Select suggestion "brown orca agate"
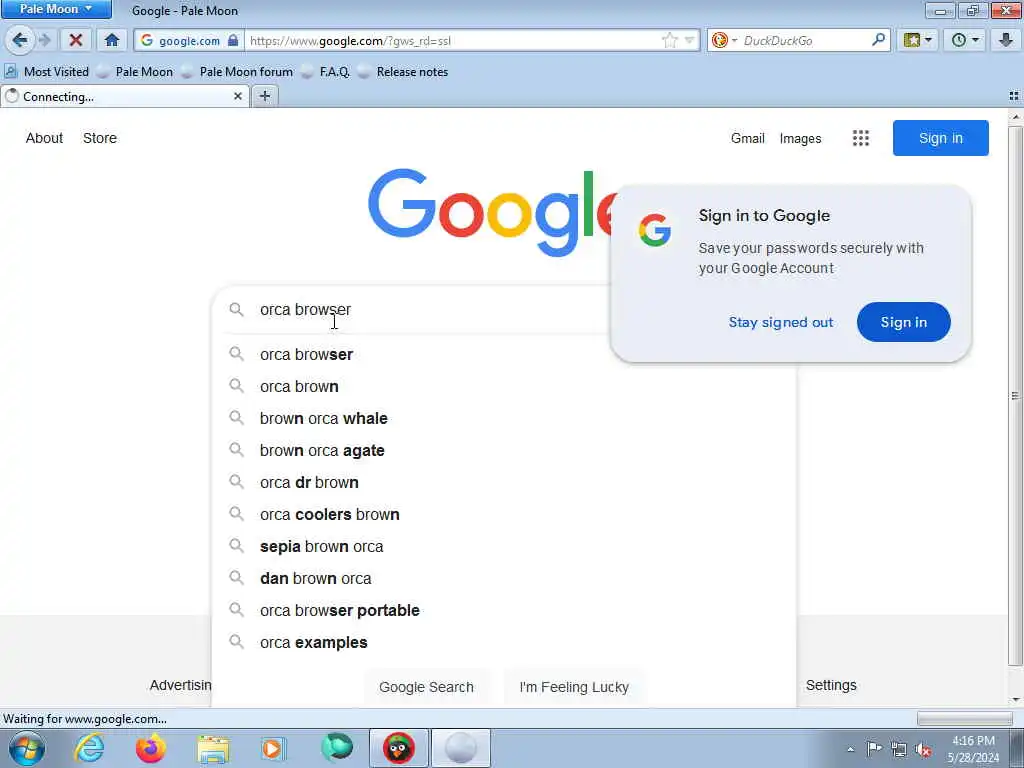This screenshot has width=1024, height=768. point(504,451)
